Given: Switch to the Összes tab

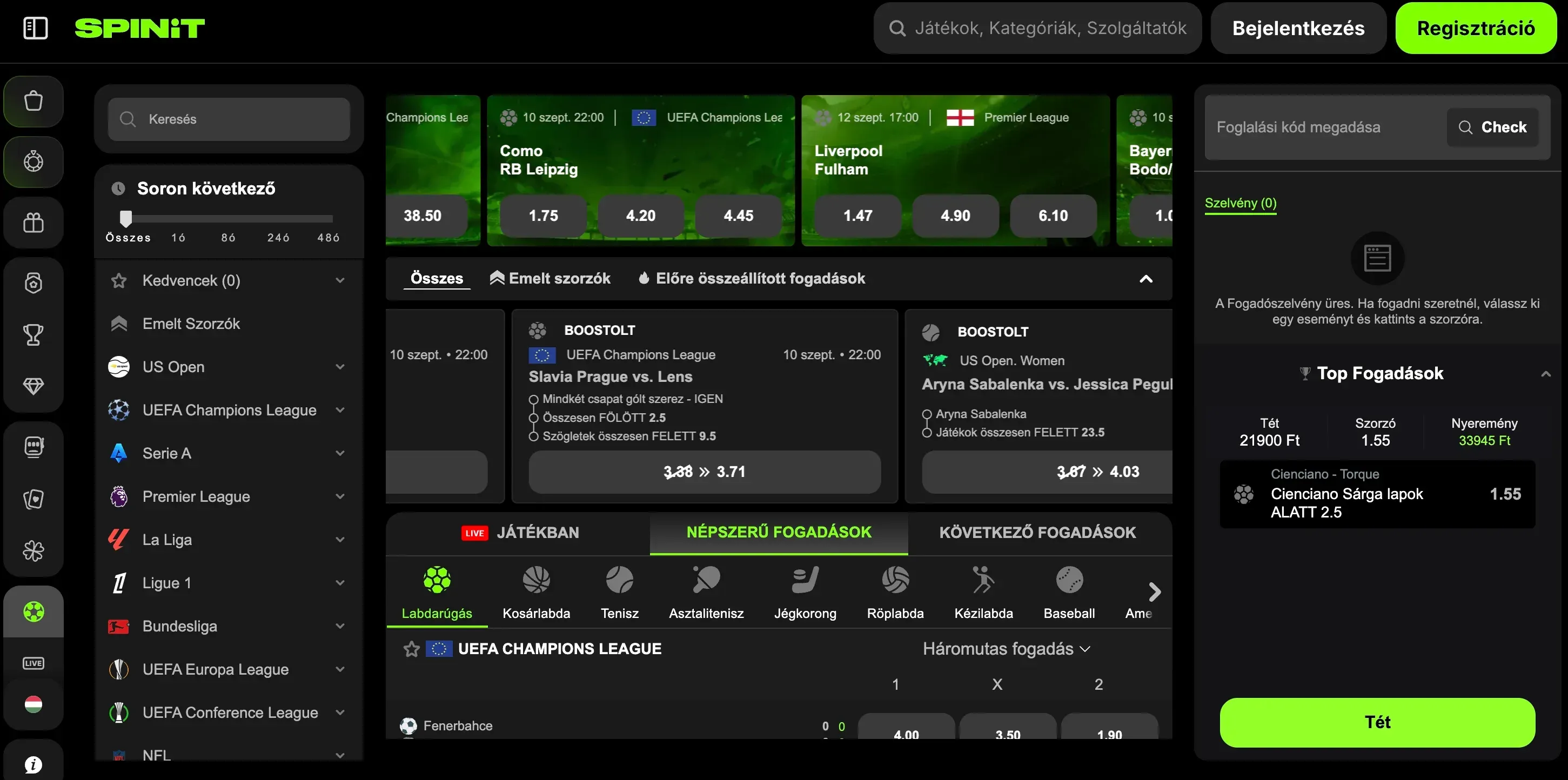Looking at the screenshot, I should click(437, 279).
